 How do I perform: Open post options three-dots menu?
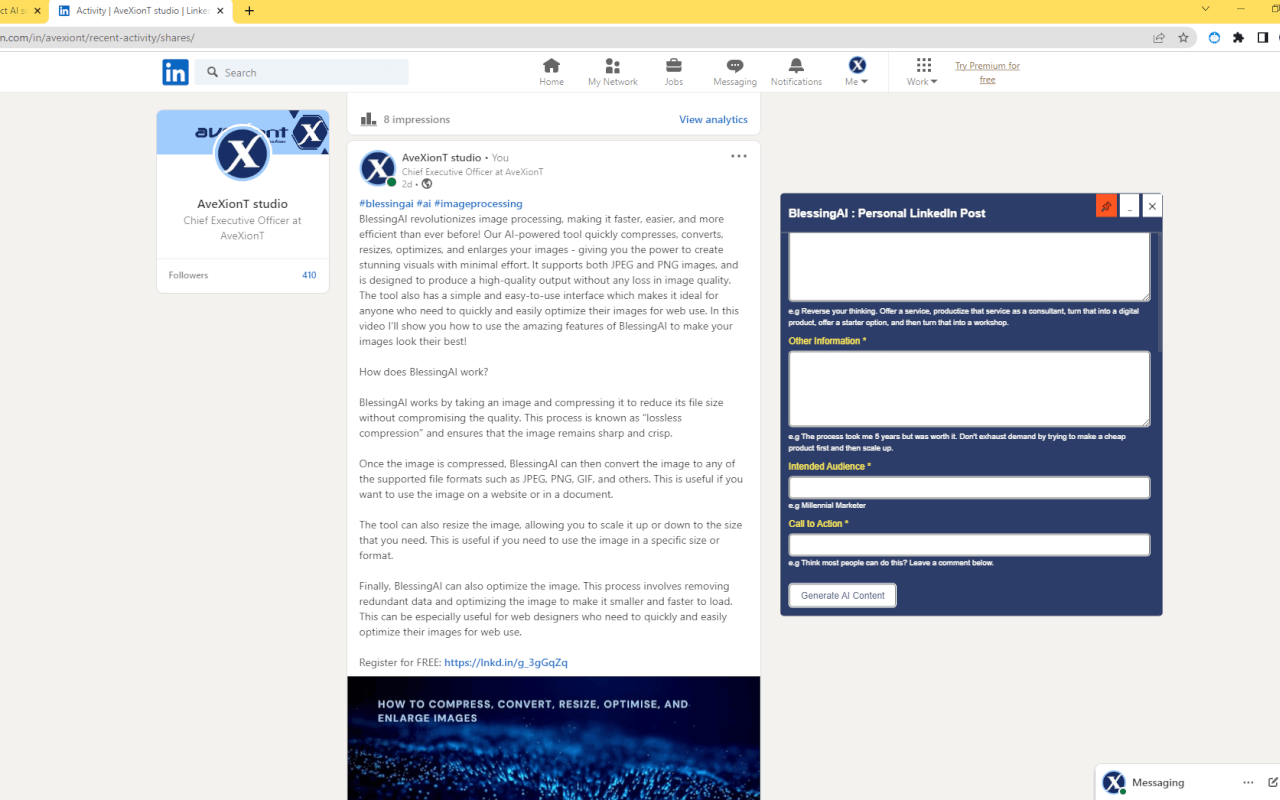[x=738, y=156]
